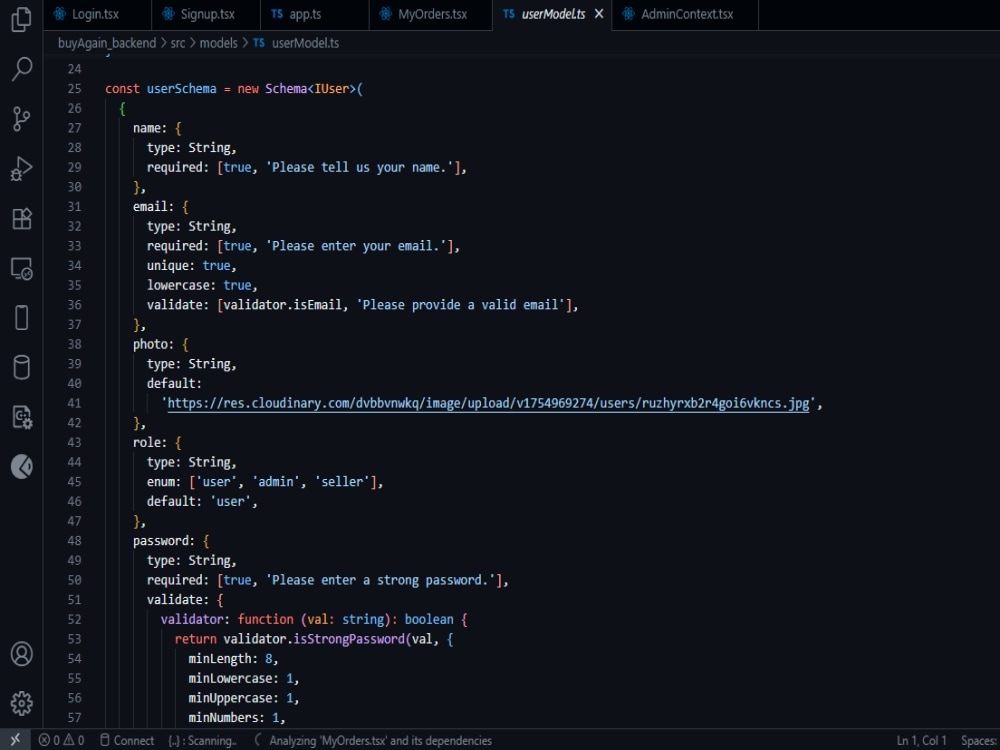Click the lowercase: true property
Viewport: 1000px width, 750px height.
pos(199,285)
